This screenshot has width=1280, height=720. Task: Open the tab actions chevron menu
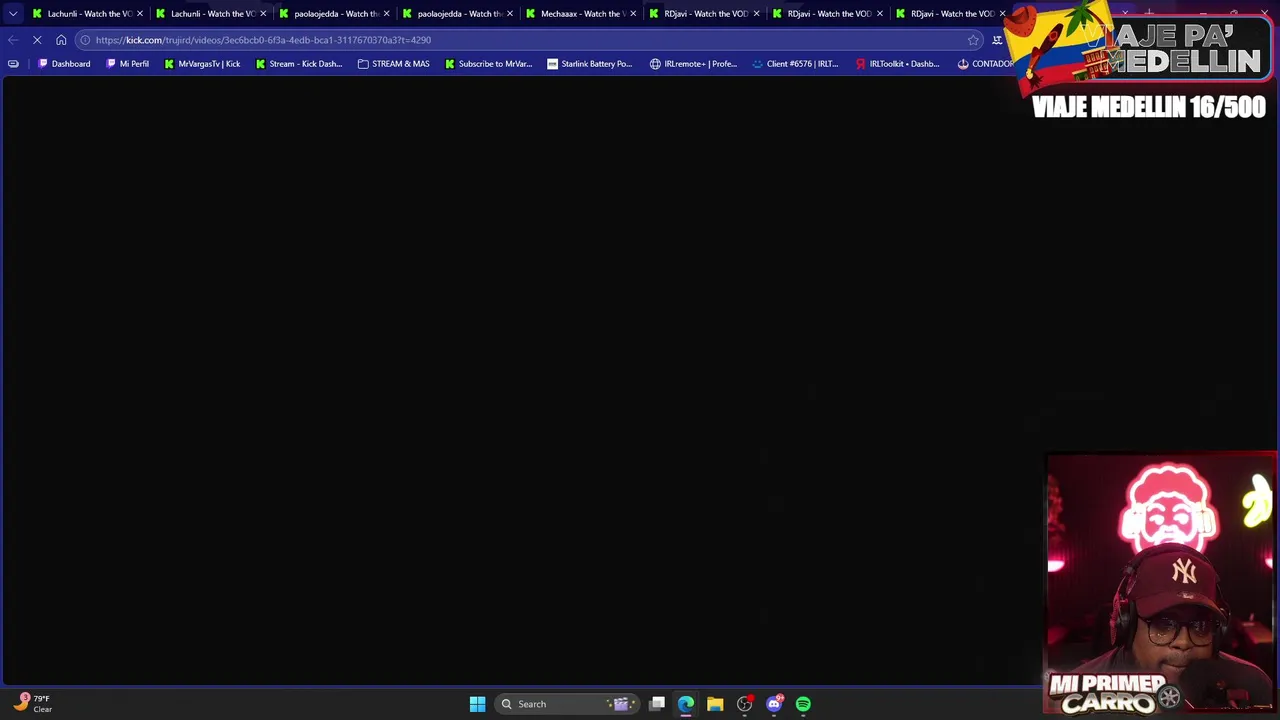pyautogui.click(x=13, y=13)
